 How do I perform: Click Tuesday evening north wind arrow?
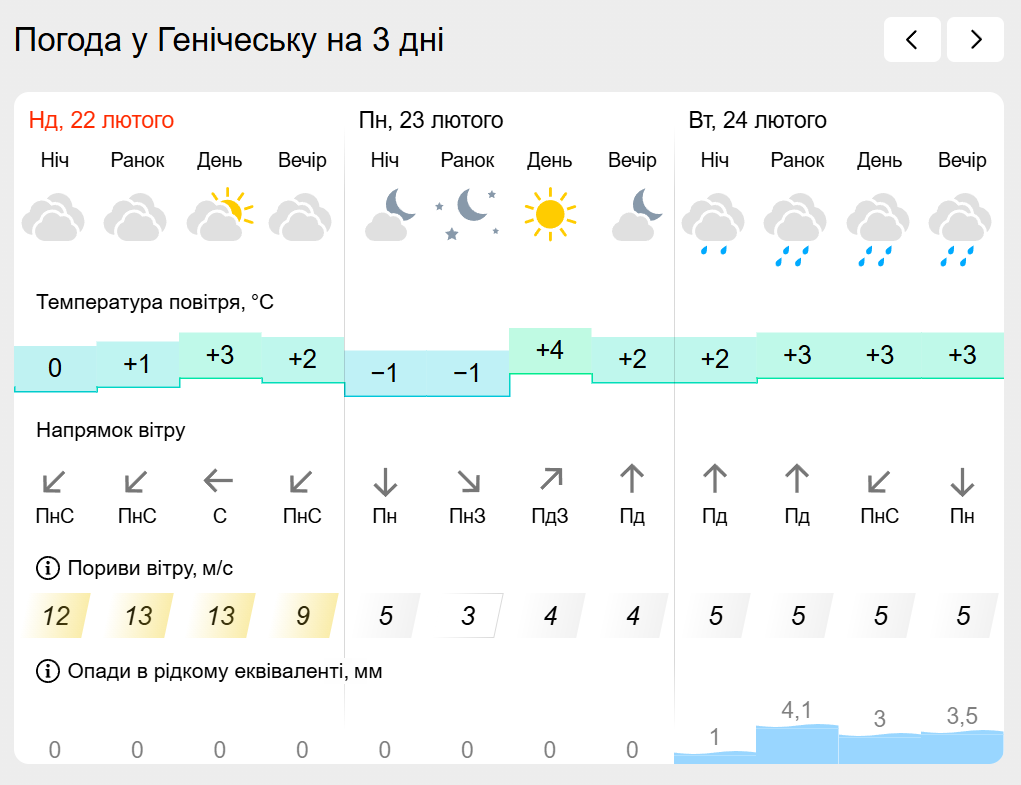click(x=962, y=483)
